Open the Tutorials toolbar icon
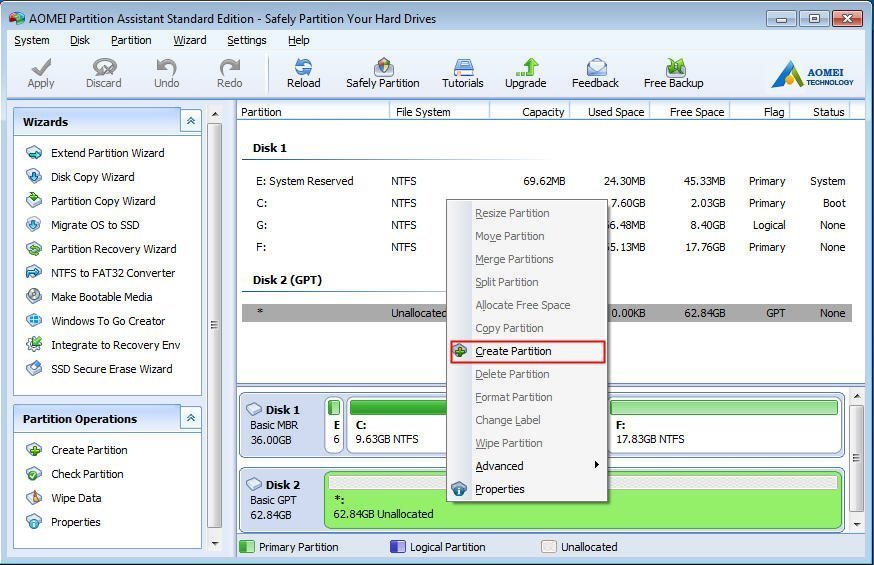 point(463,67)
